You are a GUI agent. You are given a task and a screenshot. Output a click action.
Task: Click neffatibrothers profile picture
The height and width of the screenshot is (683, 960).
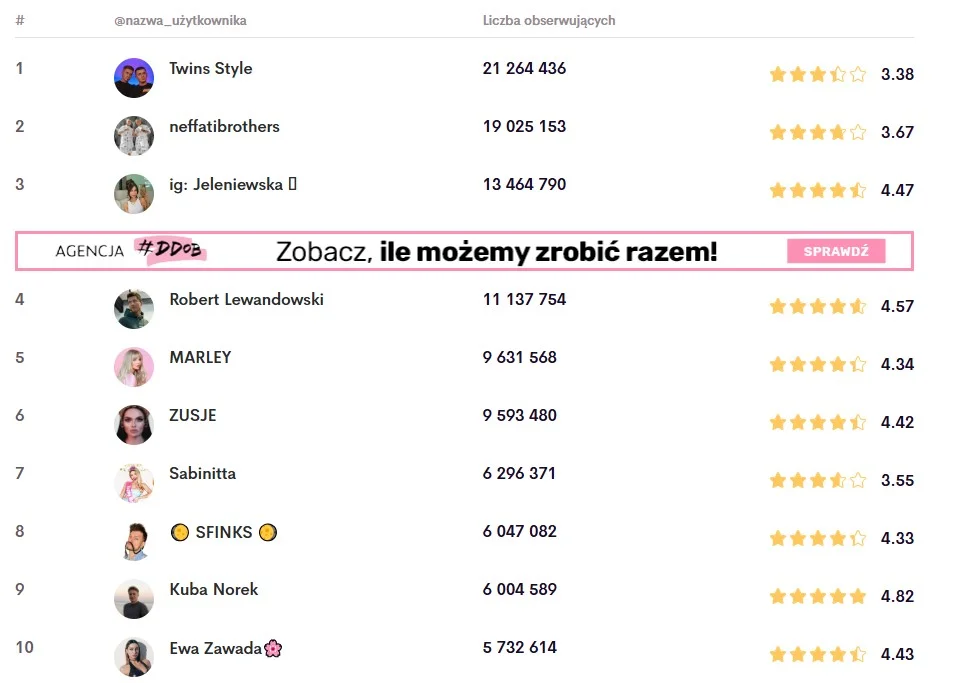pos(134,136)
